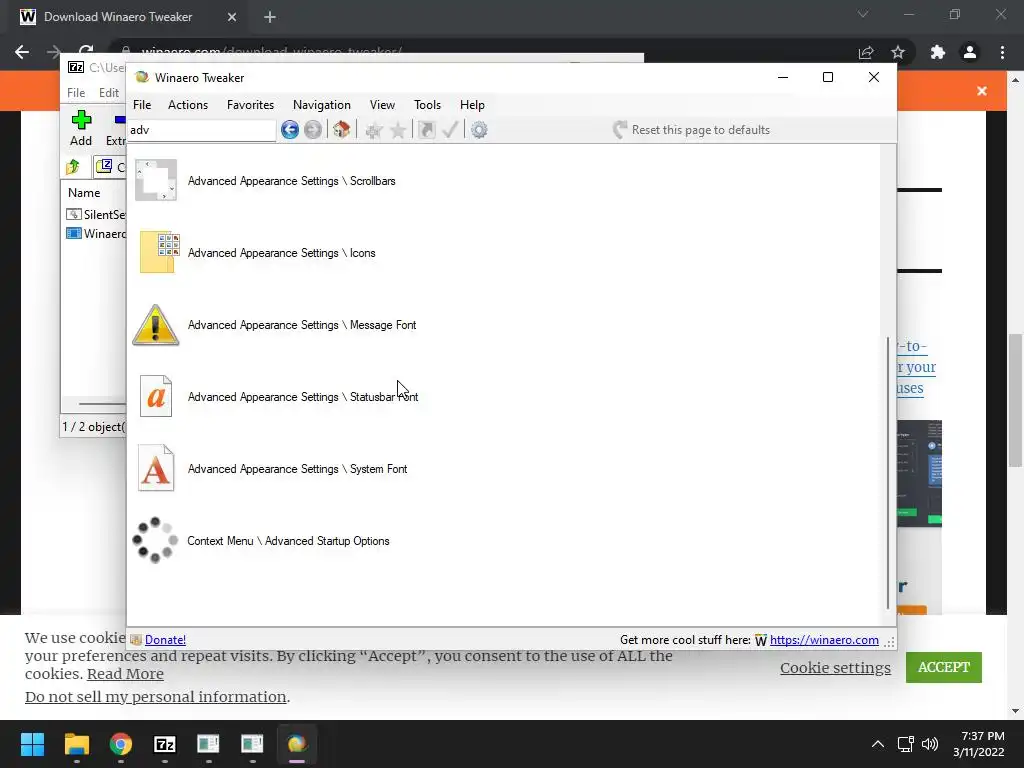The width and height of the screenshot is (1024, 768).
Task: Click the Winaero Tweaker taskbar icon
Action: tap(296, 744)
